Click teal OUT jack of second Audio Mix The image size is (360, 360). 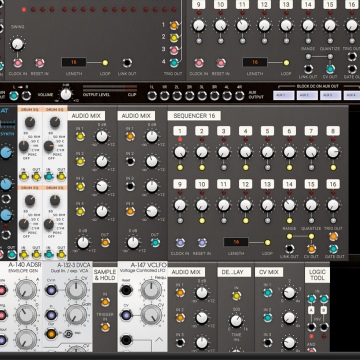point(155,243)
